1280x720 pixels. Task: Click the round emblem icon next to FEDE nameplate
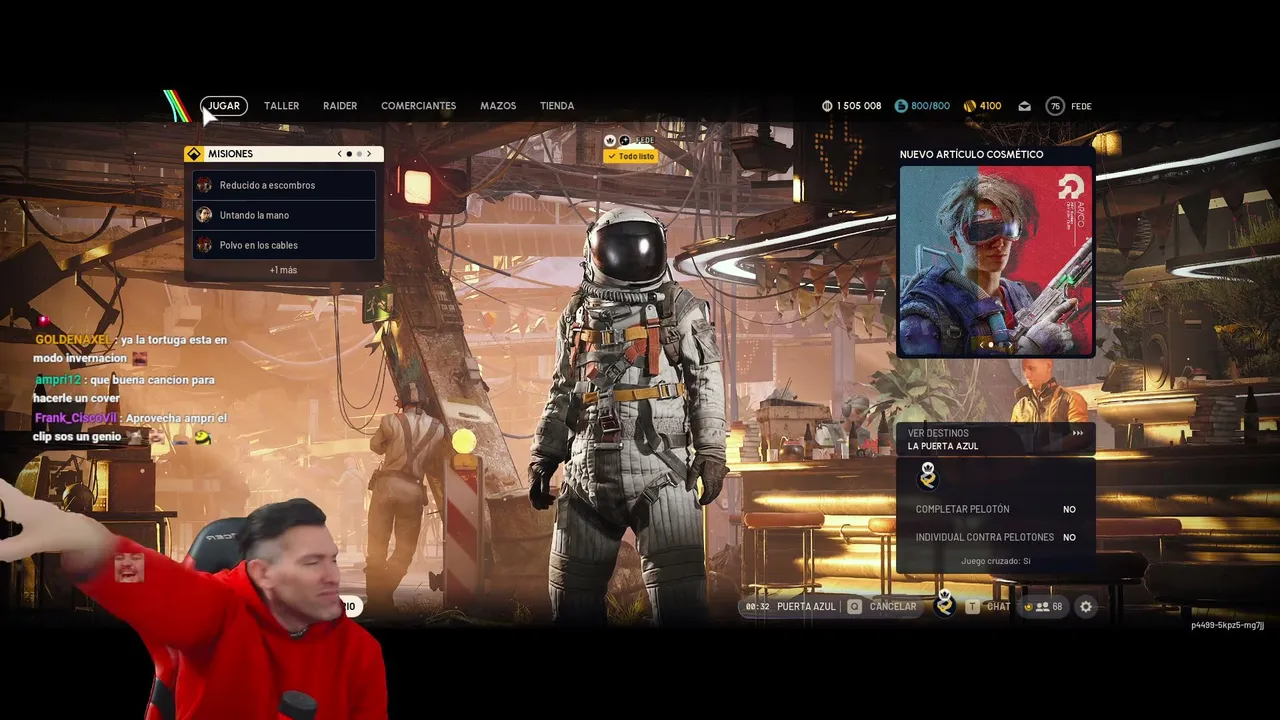point(624,140)
